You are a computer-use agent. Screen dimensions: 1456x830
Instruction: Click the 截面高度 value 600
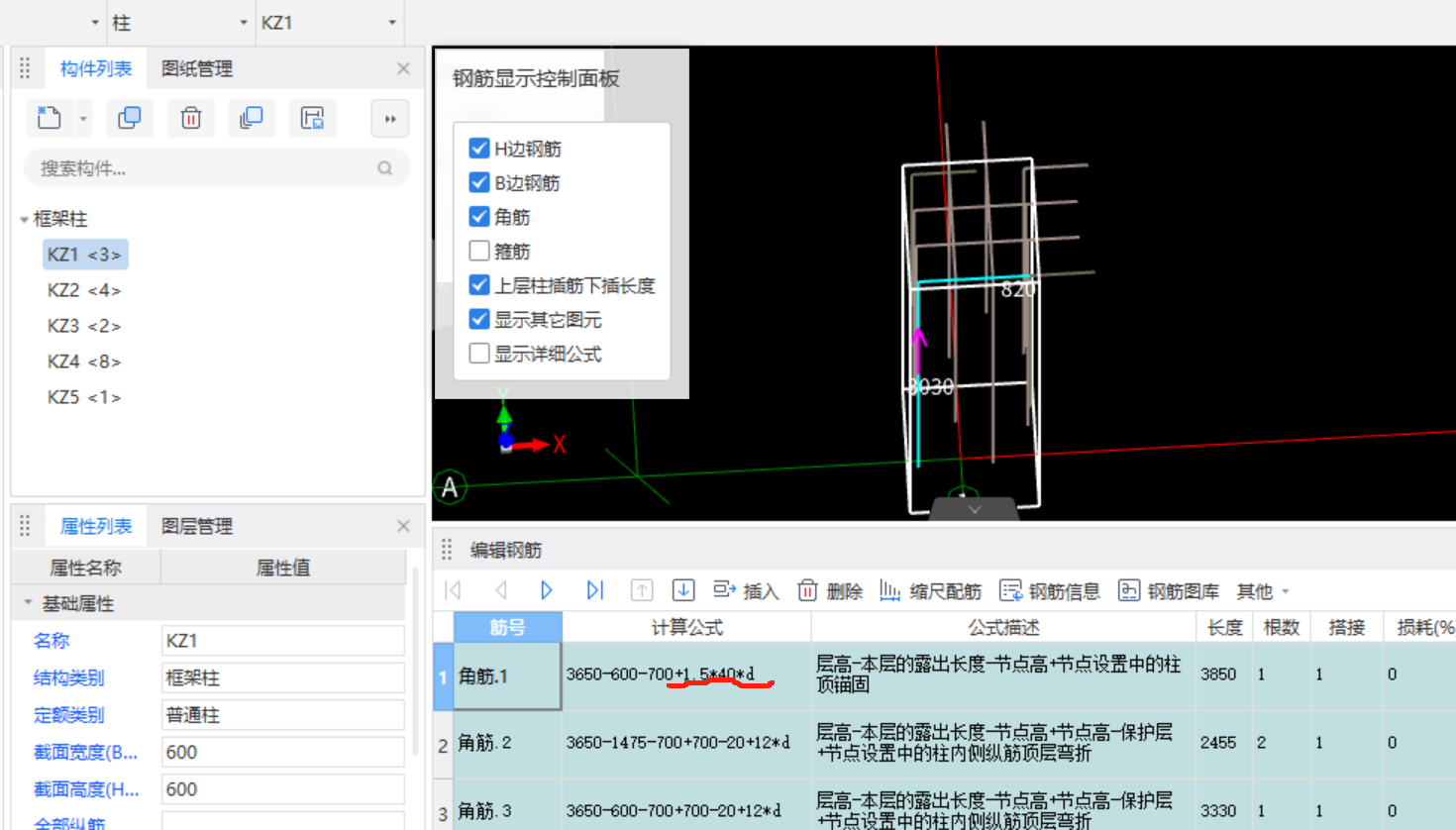click(x=283, y=789)
